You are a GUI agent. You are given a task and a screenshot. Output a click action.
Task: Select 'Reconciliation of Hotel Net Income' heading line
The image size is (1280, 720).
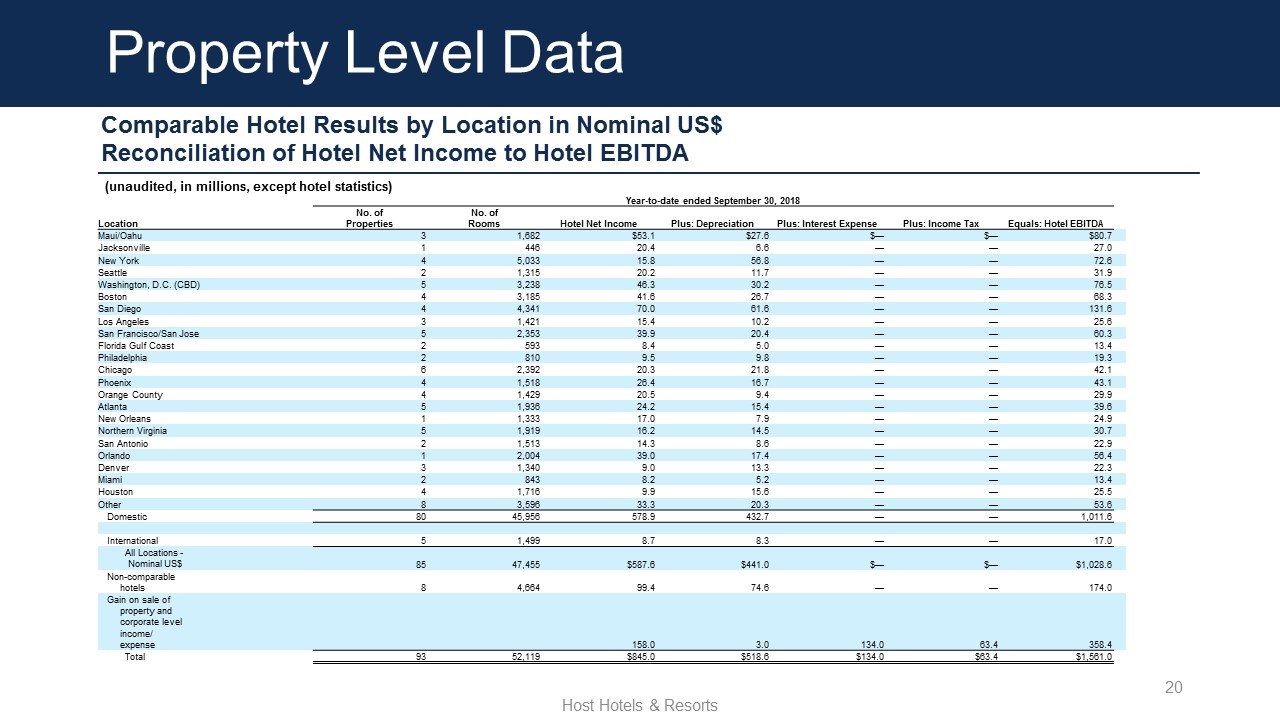click(x=395, y=154)
